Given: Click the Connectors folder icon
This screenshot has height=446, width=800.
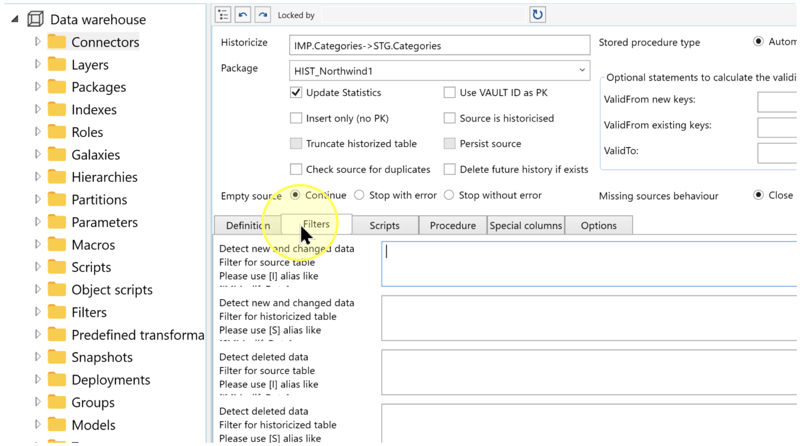Looking at the screenshot, I should click(57, 42).
